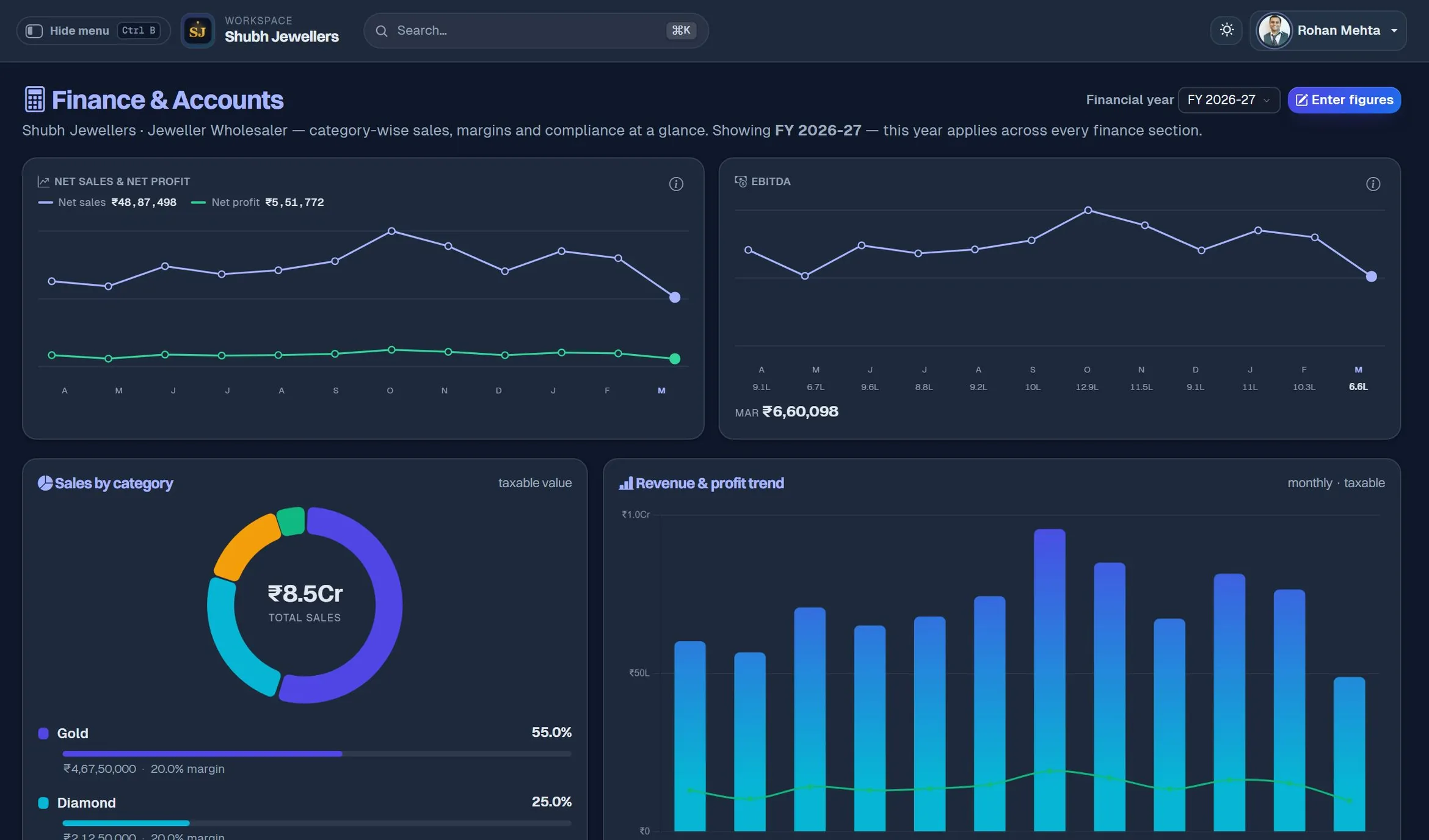Open Rohan Mehta profile avatar

[1273, 31]
